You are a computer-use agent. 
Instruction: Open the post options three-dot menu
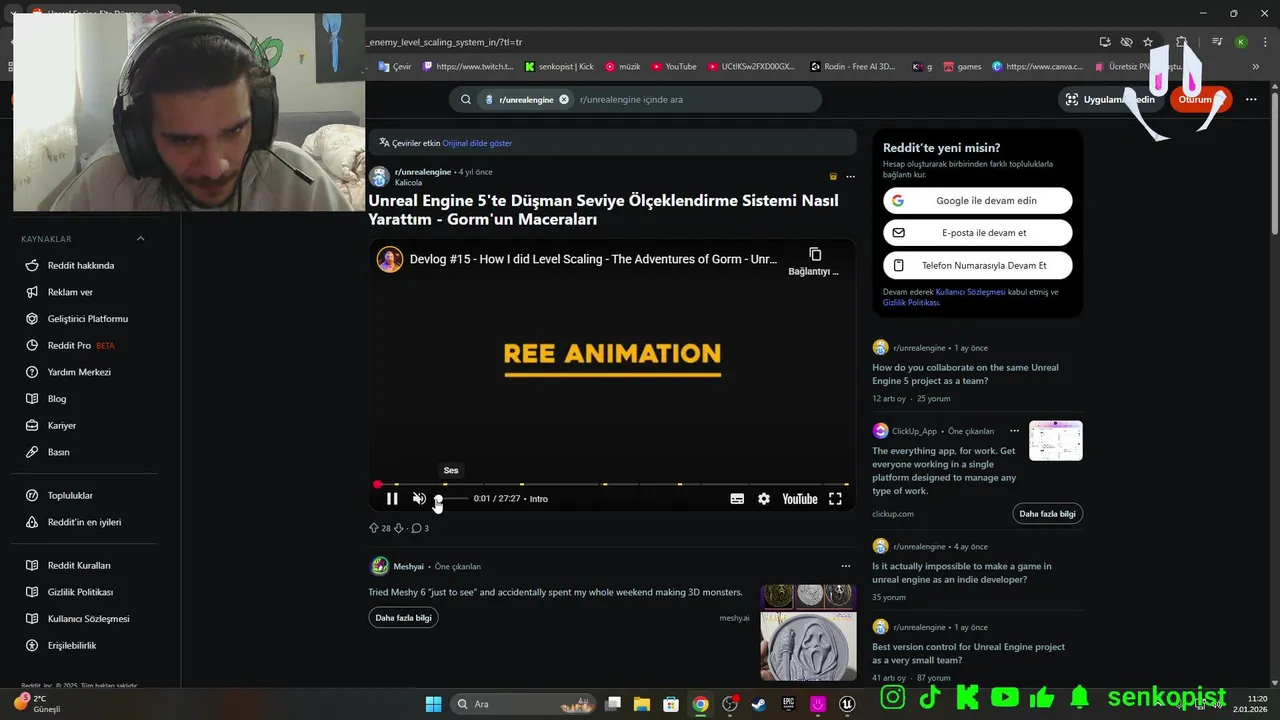click(x=850, y=176)
